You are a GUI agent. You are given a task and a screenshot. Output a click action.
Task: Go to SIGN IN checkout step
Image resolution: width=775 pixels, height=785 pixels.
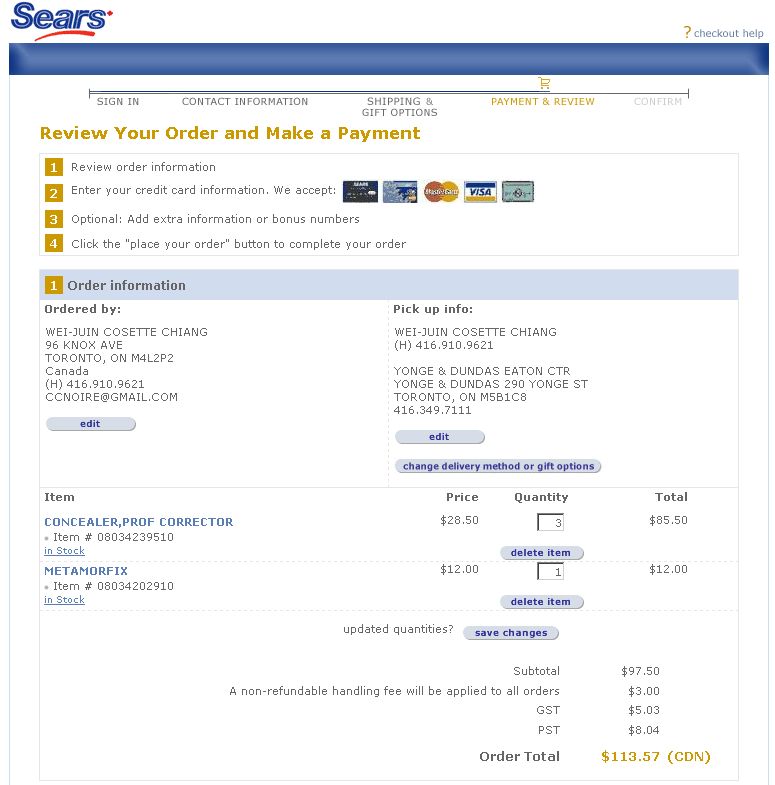[x=118, y=102]
